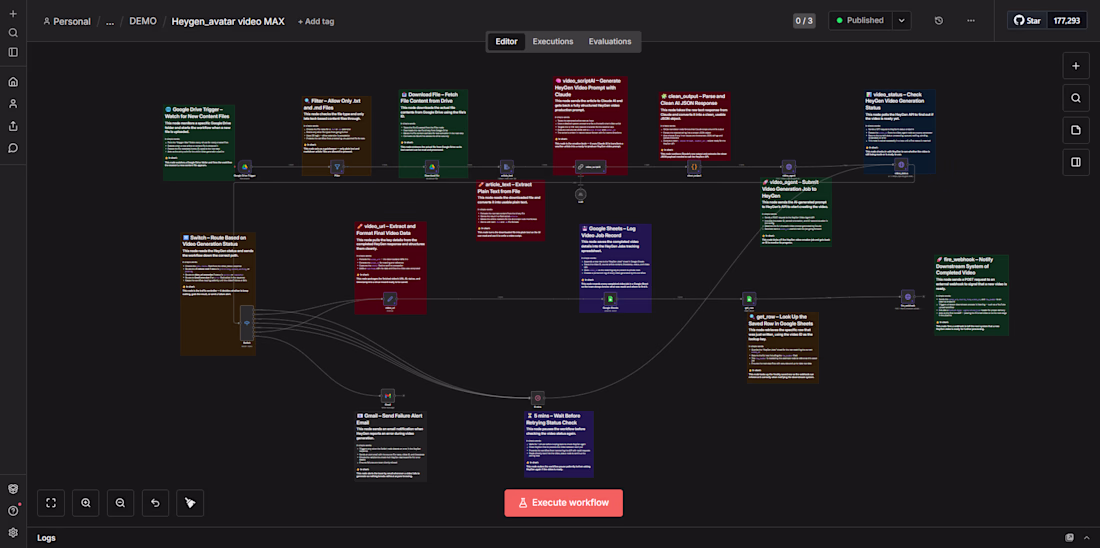This screenshot has height=548, width=1100.
Task: Select the Google Sheets node
Action: pos(610,299)
